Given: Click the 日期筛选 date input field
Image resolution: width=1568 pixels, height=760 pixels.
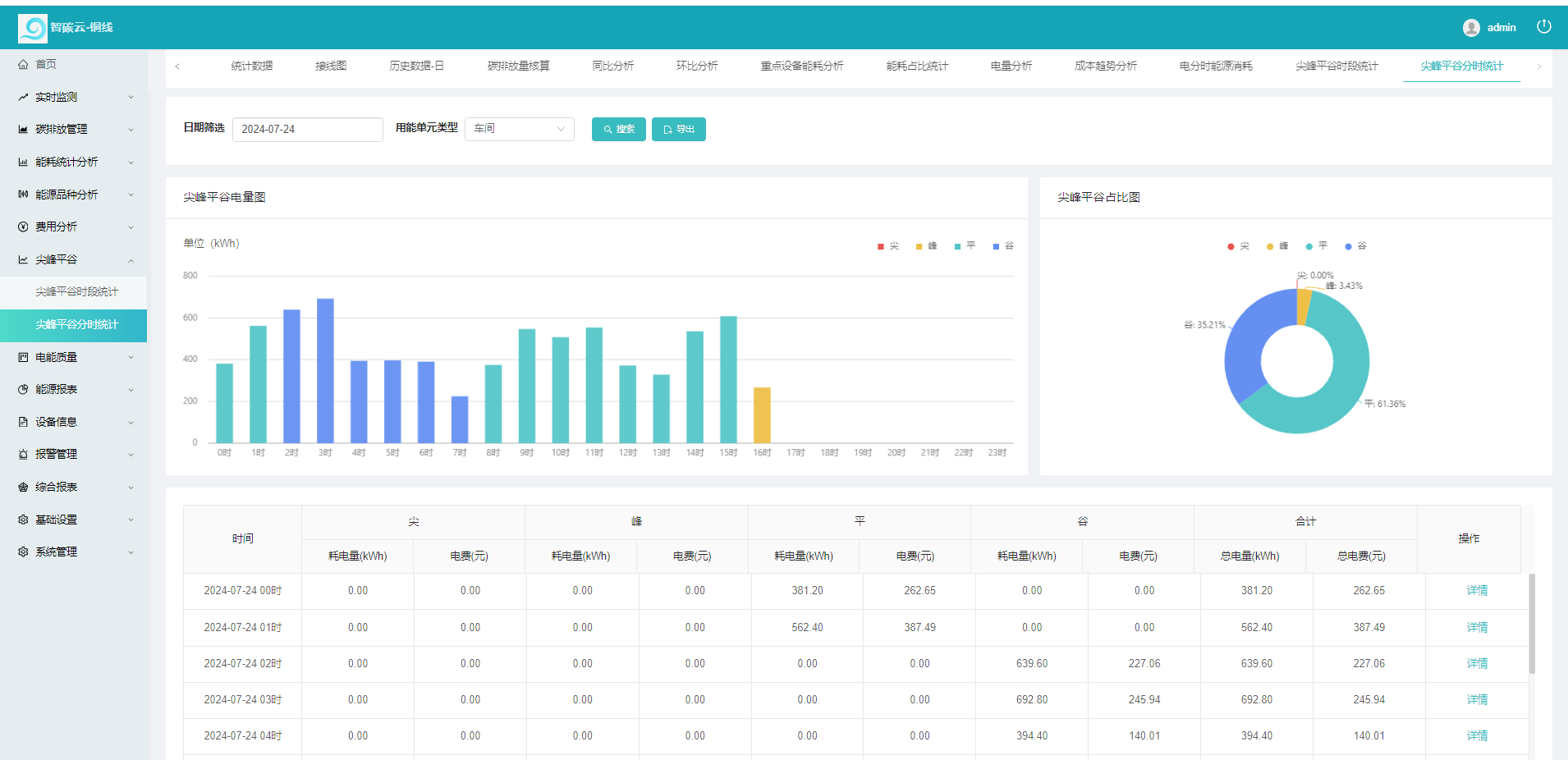Looking at the screenshot, I should pos(307,129).
